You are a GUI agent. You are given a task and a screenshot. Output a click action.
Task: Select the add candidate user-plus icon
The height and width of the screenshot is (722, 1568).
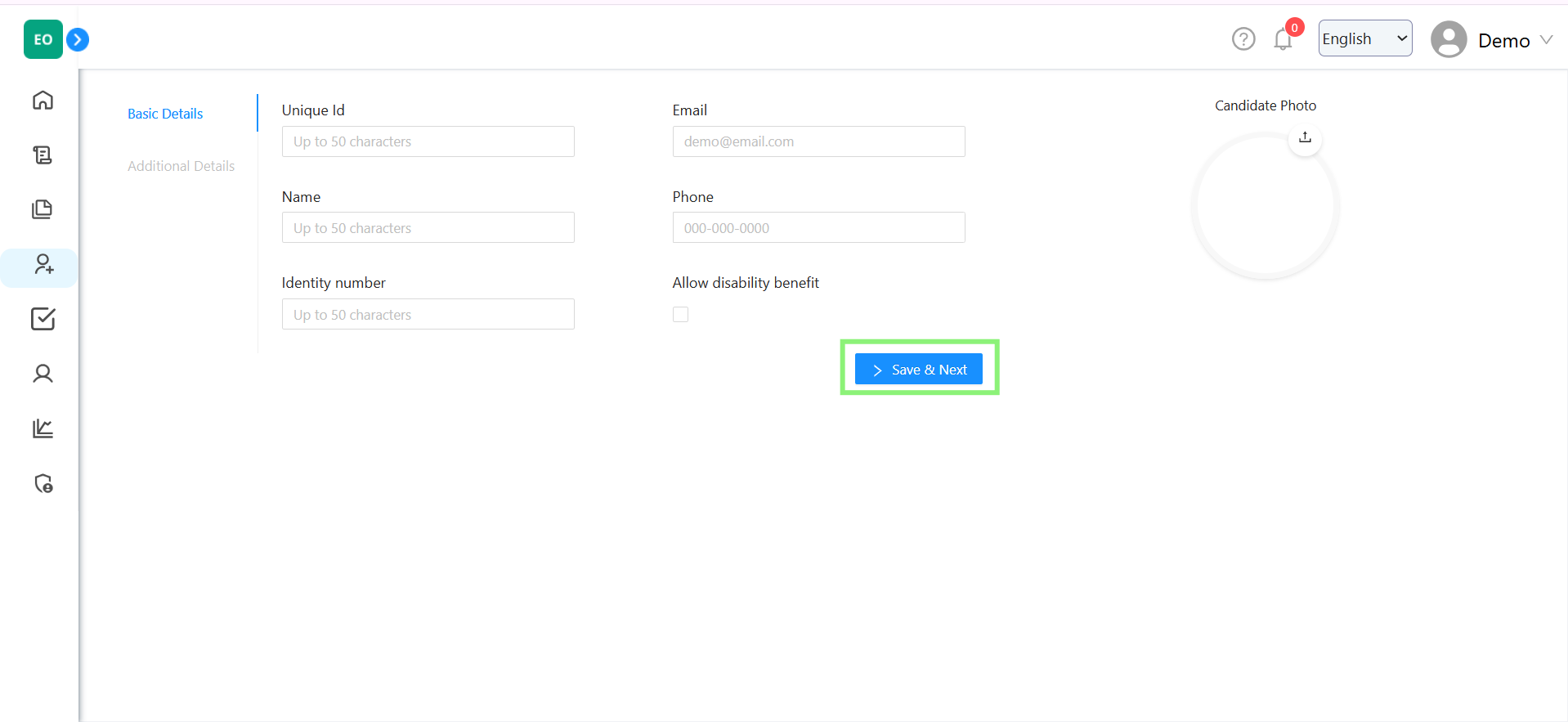point(43,264)
